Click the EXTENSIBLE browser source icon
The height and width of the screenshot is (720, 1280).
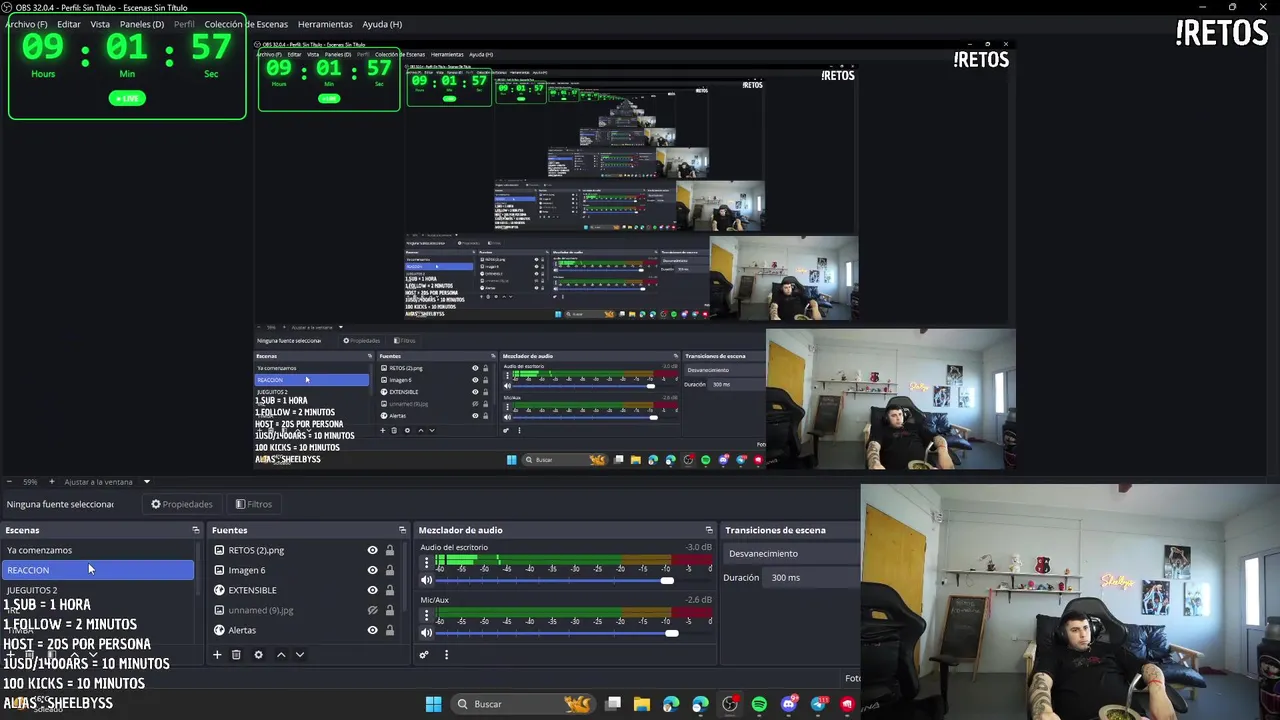(x=219, y=590)
